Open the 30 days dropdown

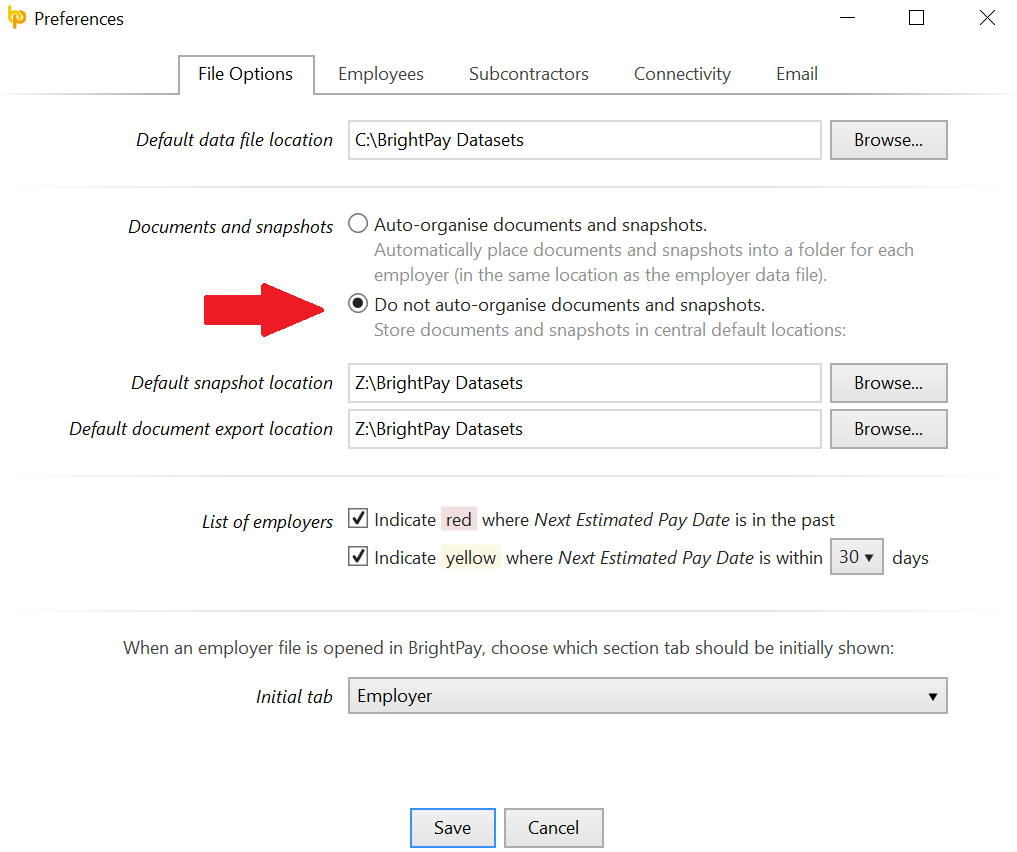(x=857, y=557)
